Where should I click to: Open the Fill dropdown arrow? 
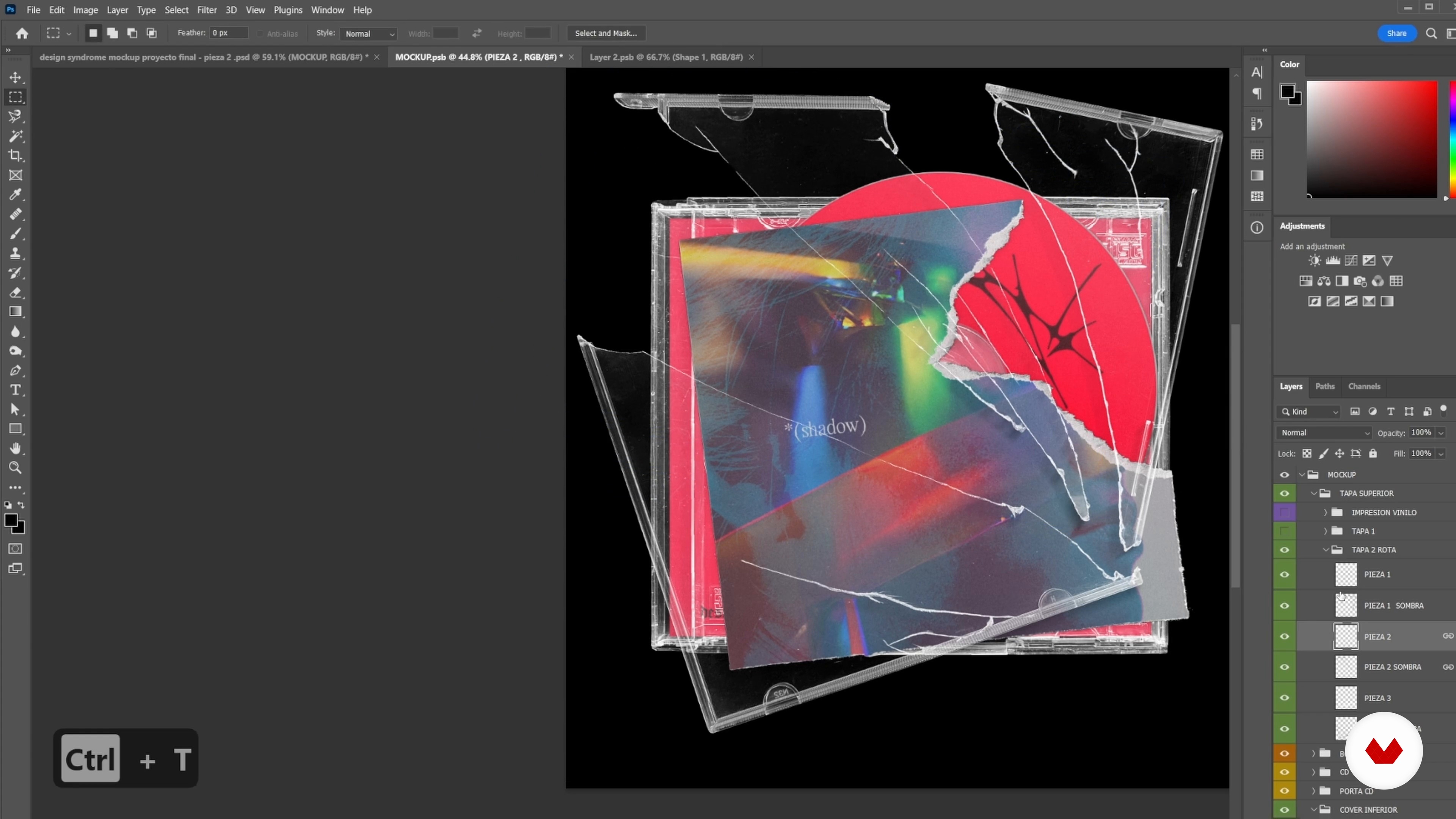[x=1441, y=454]
